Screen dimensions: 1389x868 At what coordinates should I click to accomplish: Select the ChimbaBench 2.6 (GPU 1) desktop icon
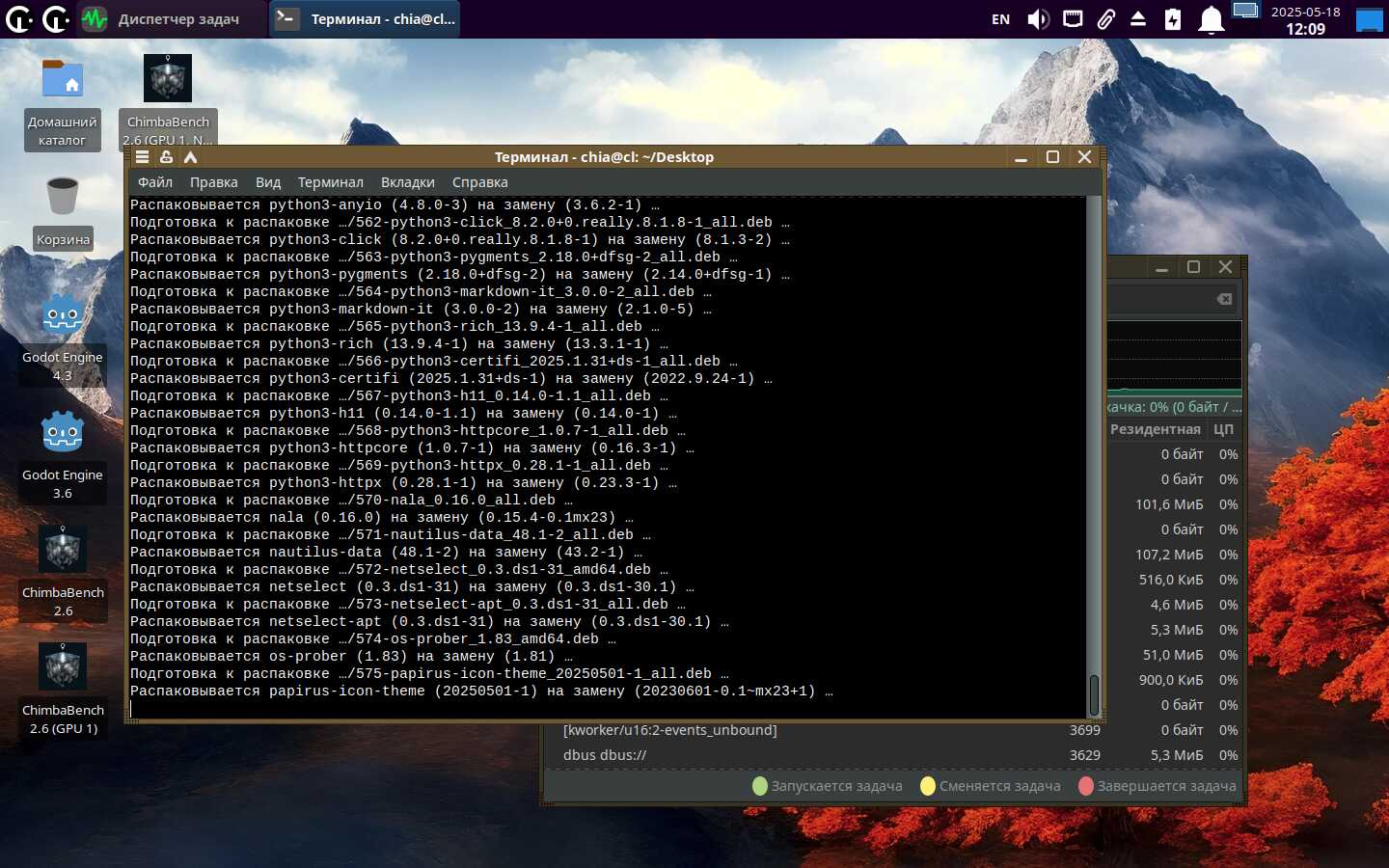[x=63, y=692]
